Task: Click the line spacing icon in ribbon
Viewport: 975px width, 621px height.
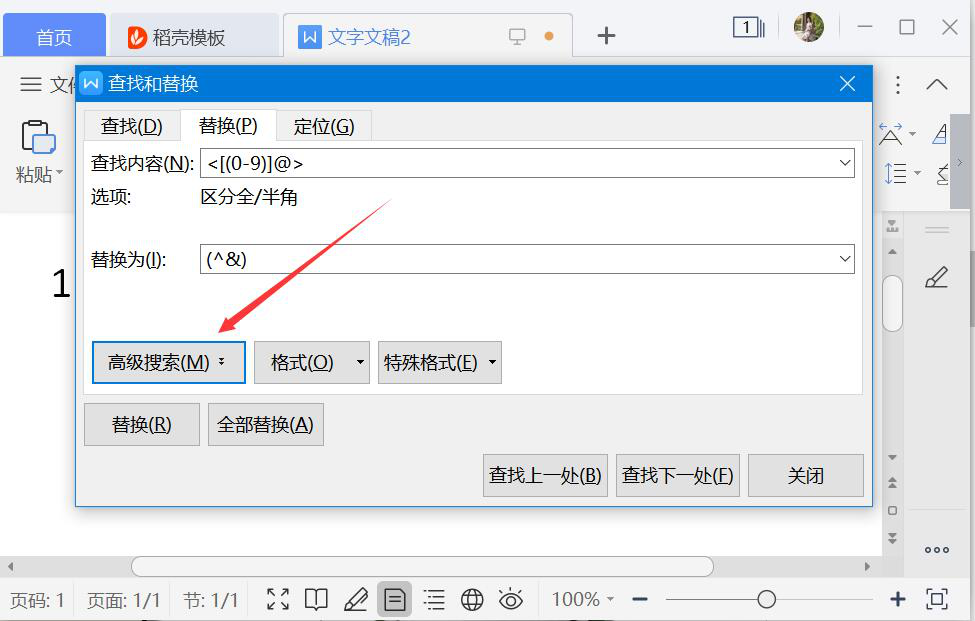Action: 895,173
